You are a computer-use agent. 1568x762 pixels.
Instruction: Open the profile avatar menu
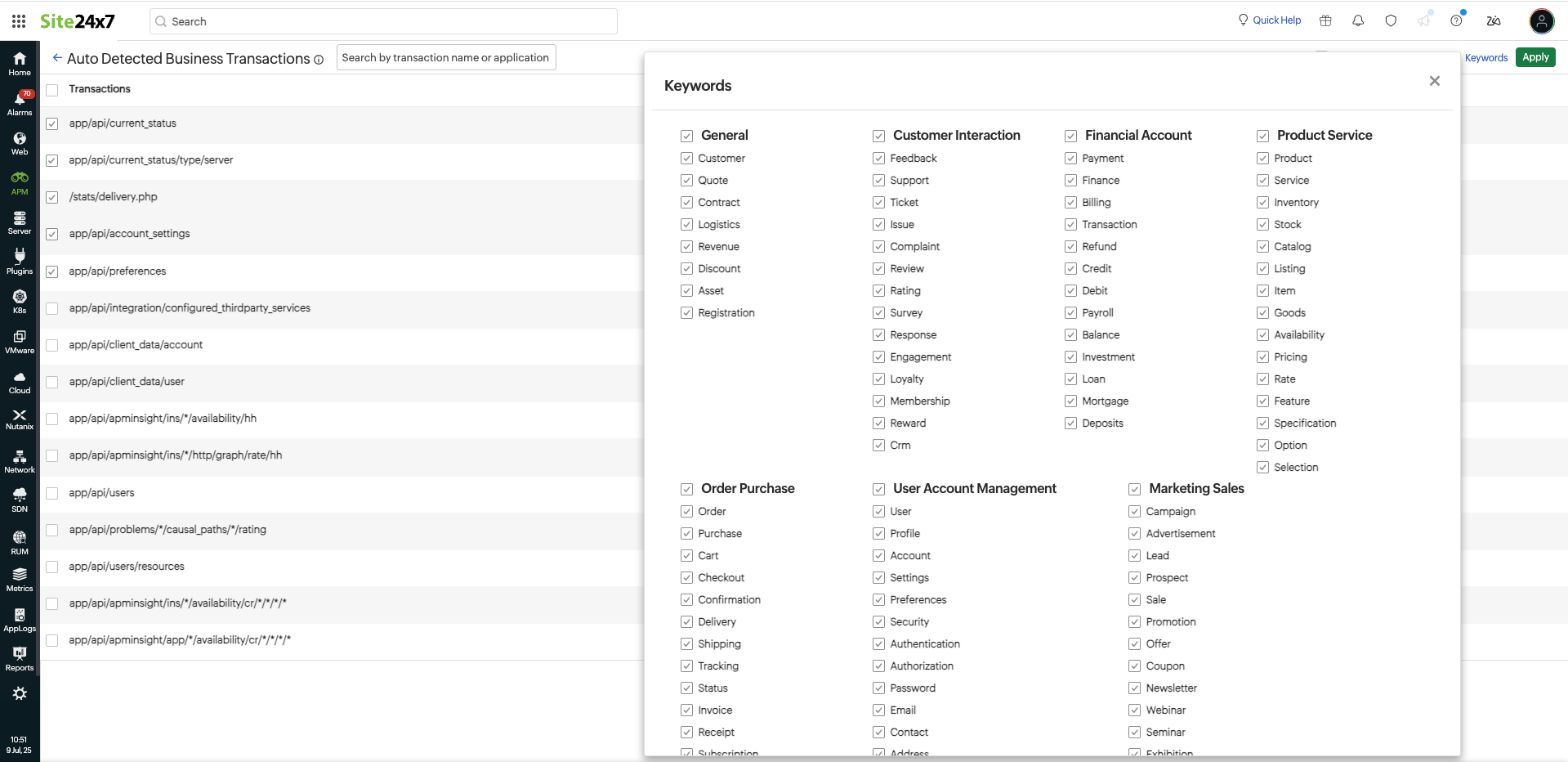tap(1542, 21)
